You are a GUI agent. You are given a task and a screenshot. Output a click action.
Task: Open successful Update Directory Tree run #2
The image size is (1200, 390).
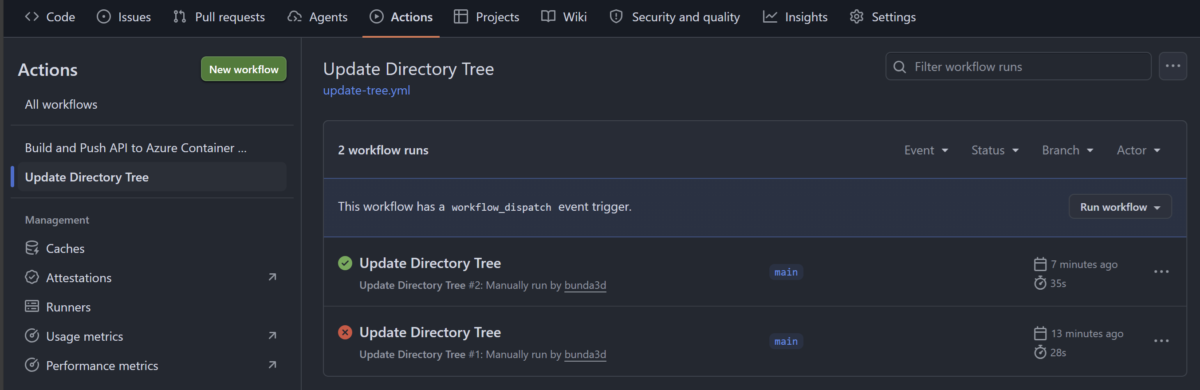(x=430, y=263)
